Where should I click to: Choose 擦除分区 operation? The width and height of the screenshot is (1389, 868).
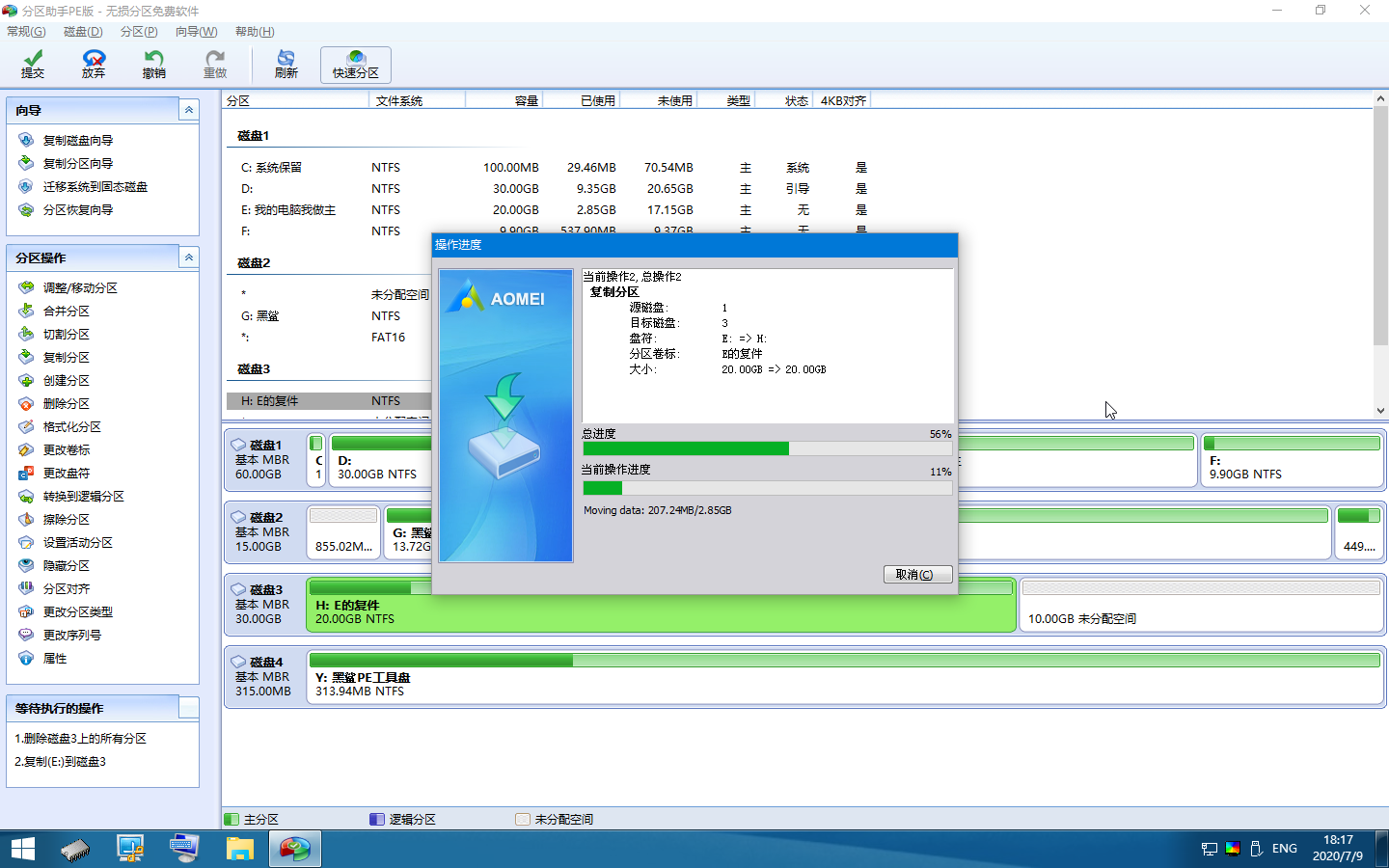[x=66, y=519]
